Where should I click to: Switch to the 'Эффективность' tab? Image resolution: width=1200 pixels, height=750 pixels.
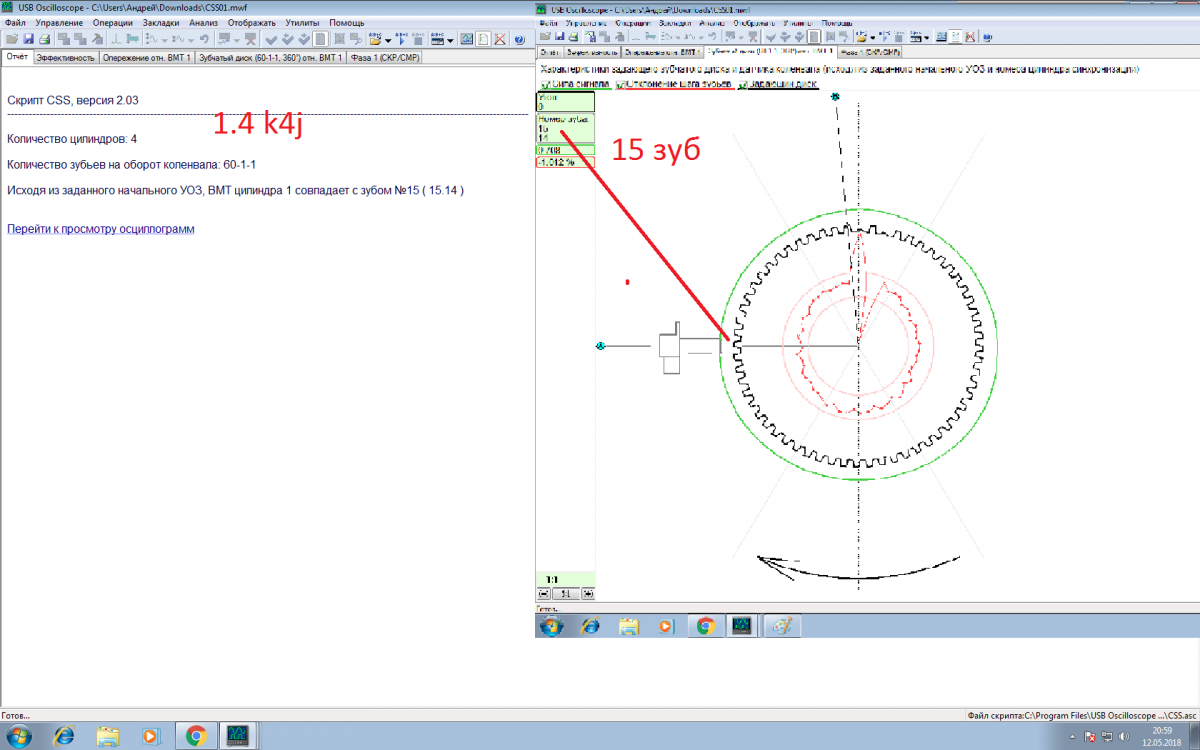(66, 58)
